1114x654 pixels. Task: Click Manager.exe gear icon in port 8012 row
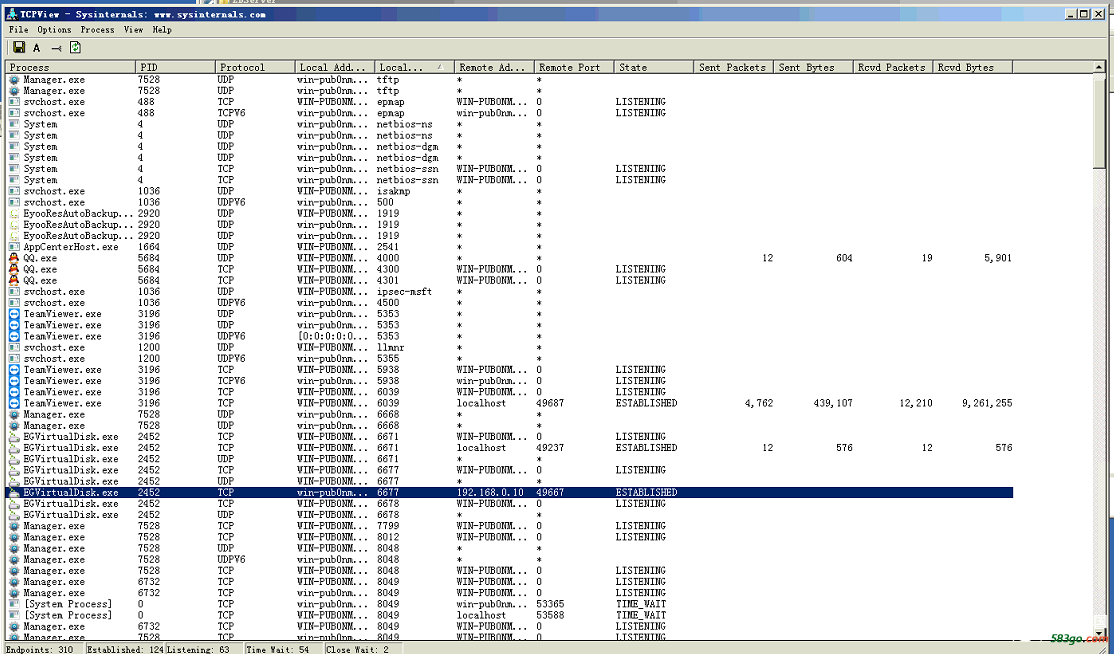coord(14,538)
